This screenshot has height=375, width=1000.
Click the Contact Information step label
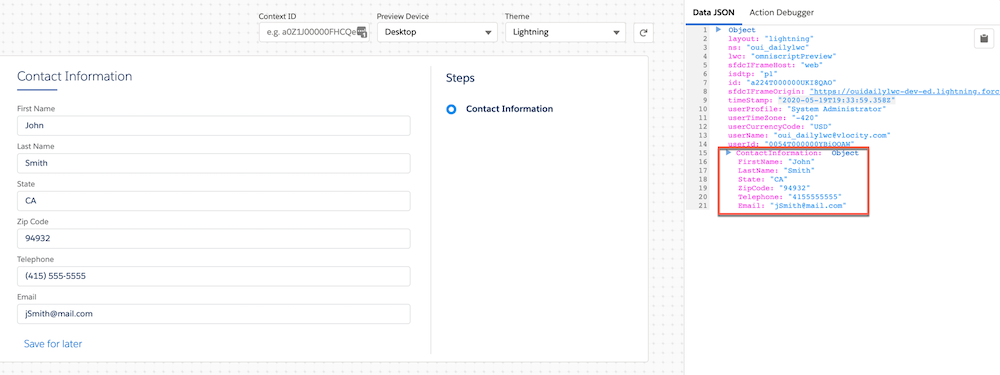[x=510, y=109]
